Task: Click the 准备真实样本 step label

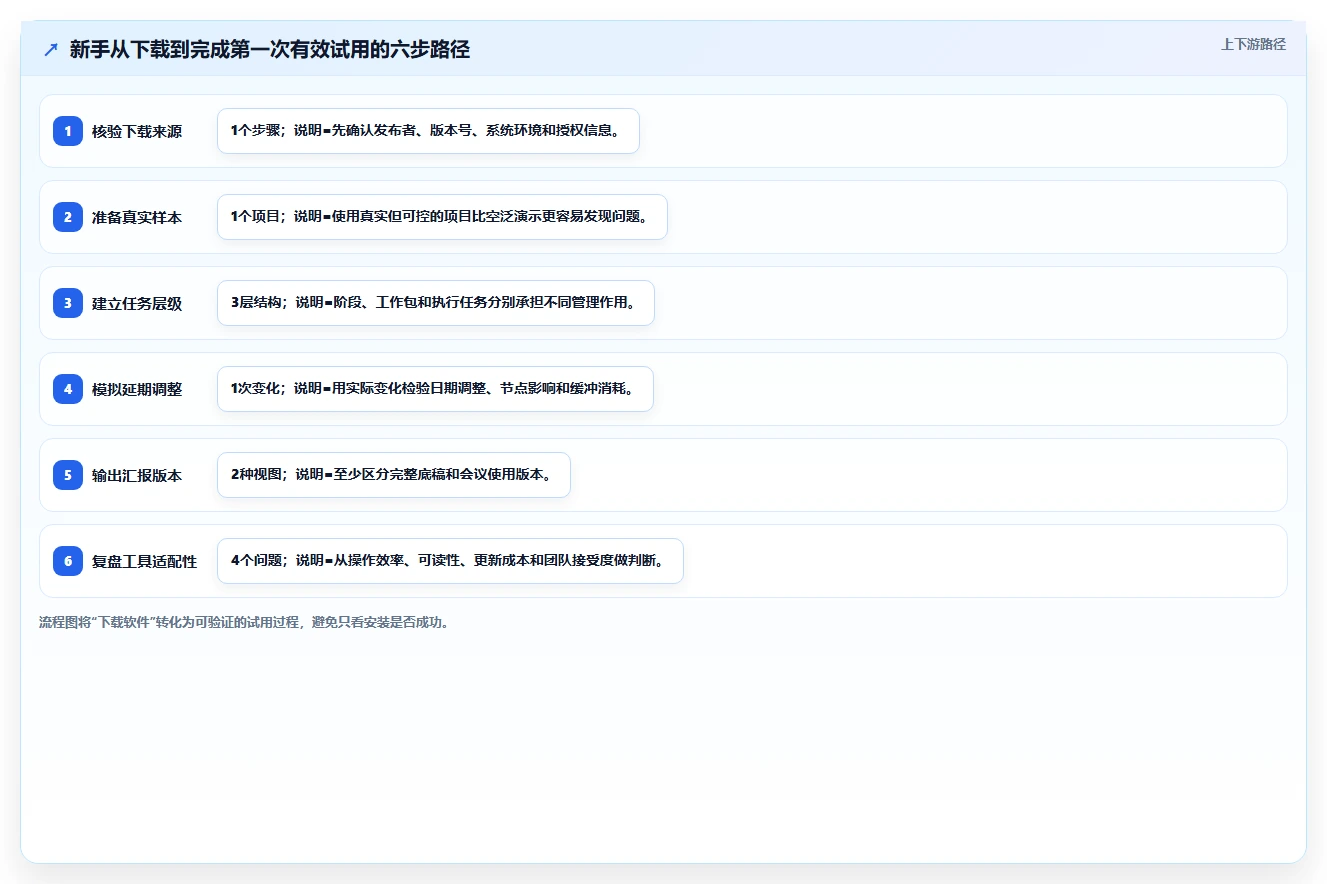Action: [137, 217]
